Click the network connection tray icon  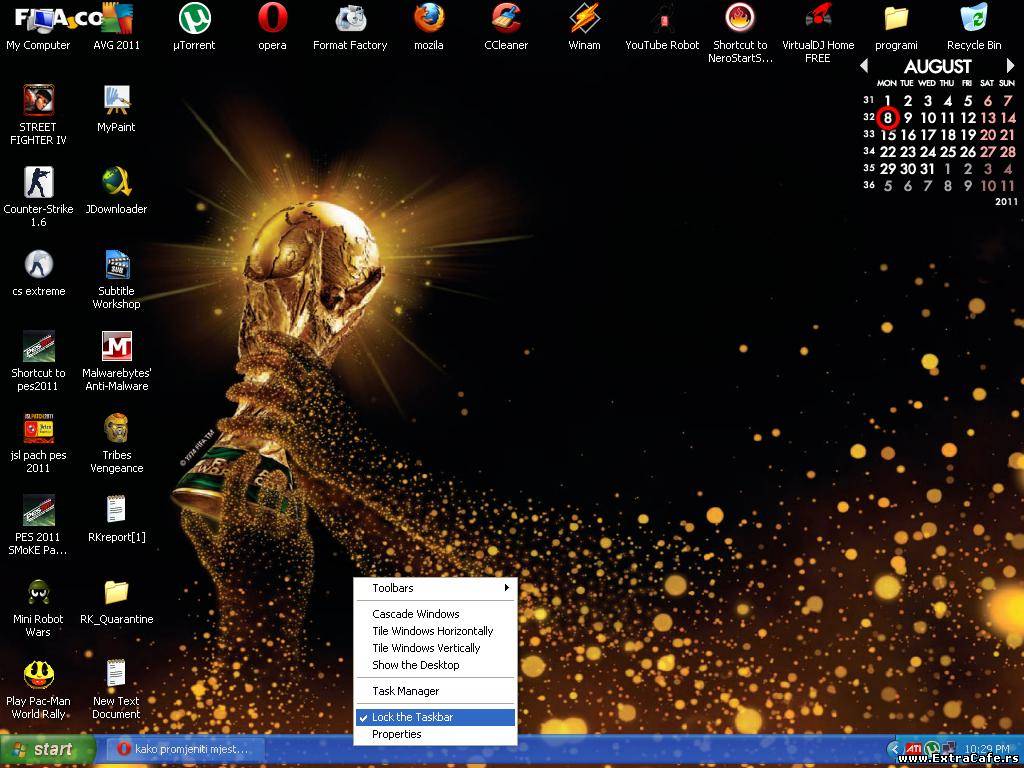[949, 748]
